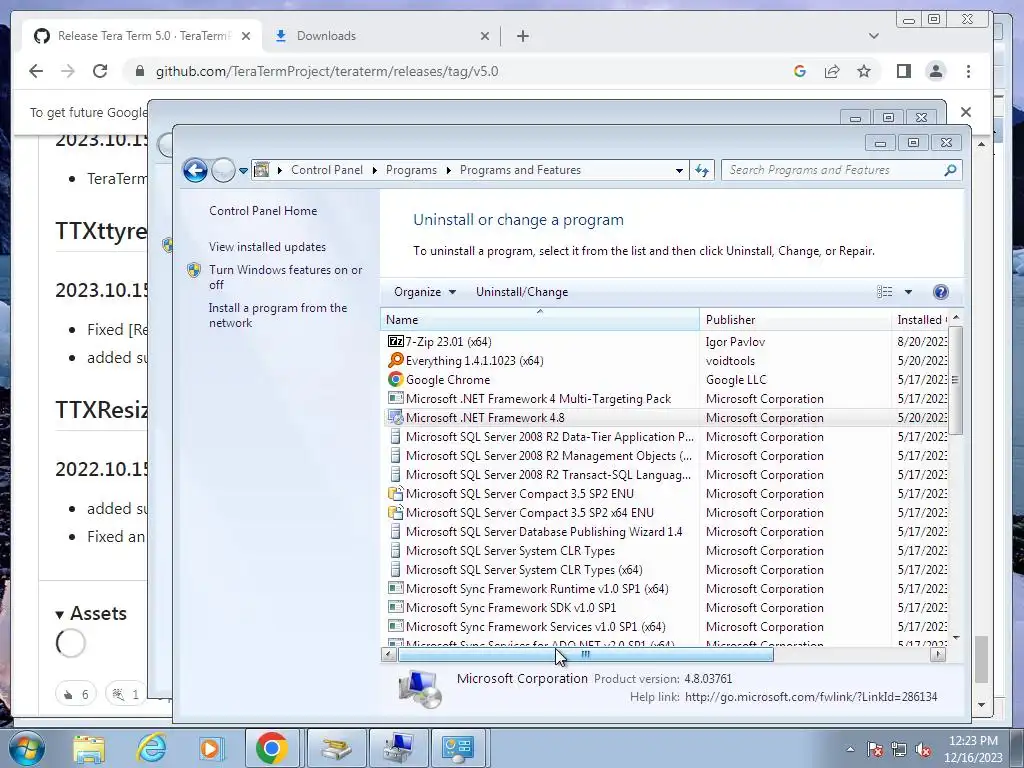Click the Chrome address bar URL
Viewport: 1024px width, 768px height.
tap(327, 71)
